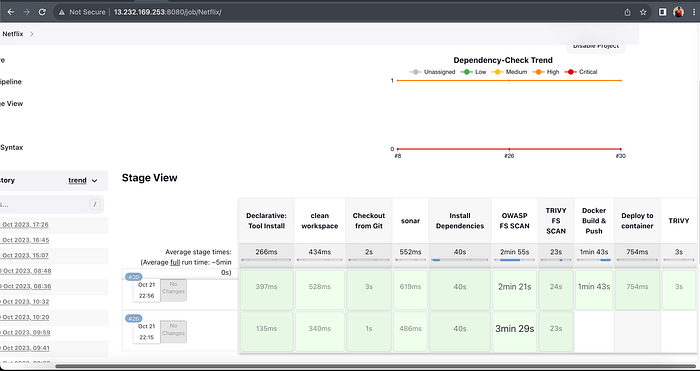Click the #26 build badge
The width and height of the screenshot is (700, 371).
click(133, 318)
